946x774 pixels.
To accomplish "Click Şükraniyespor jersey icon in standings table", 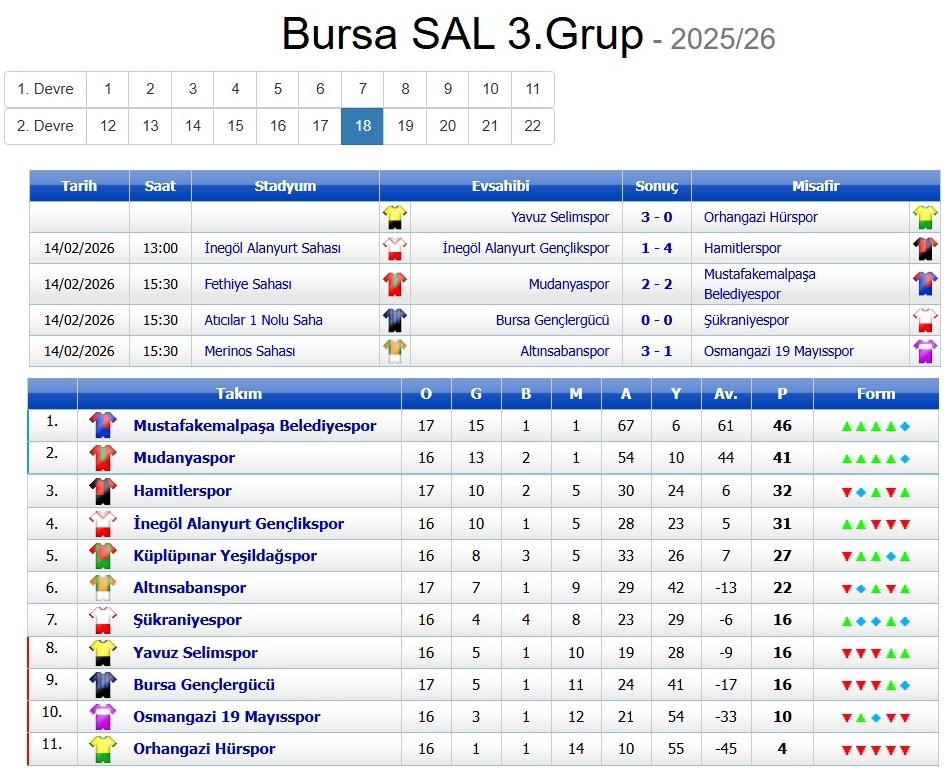I will coord(103,620).
